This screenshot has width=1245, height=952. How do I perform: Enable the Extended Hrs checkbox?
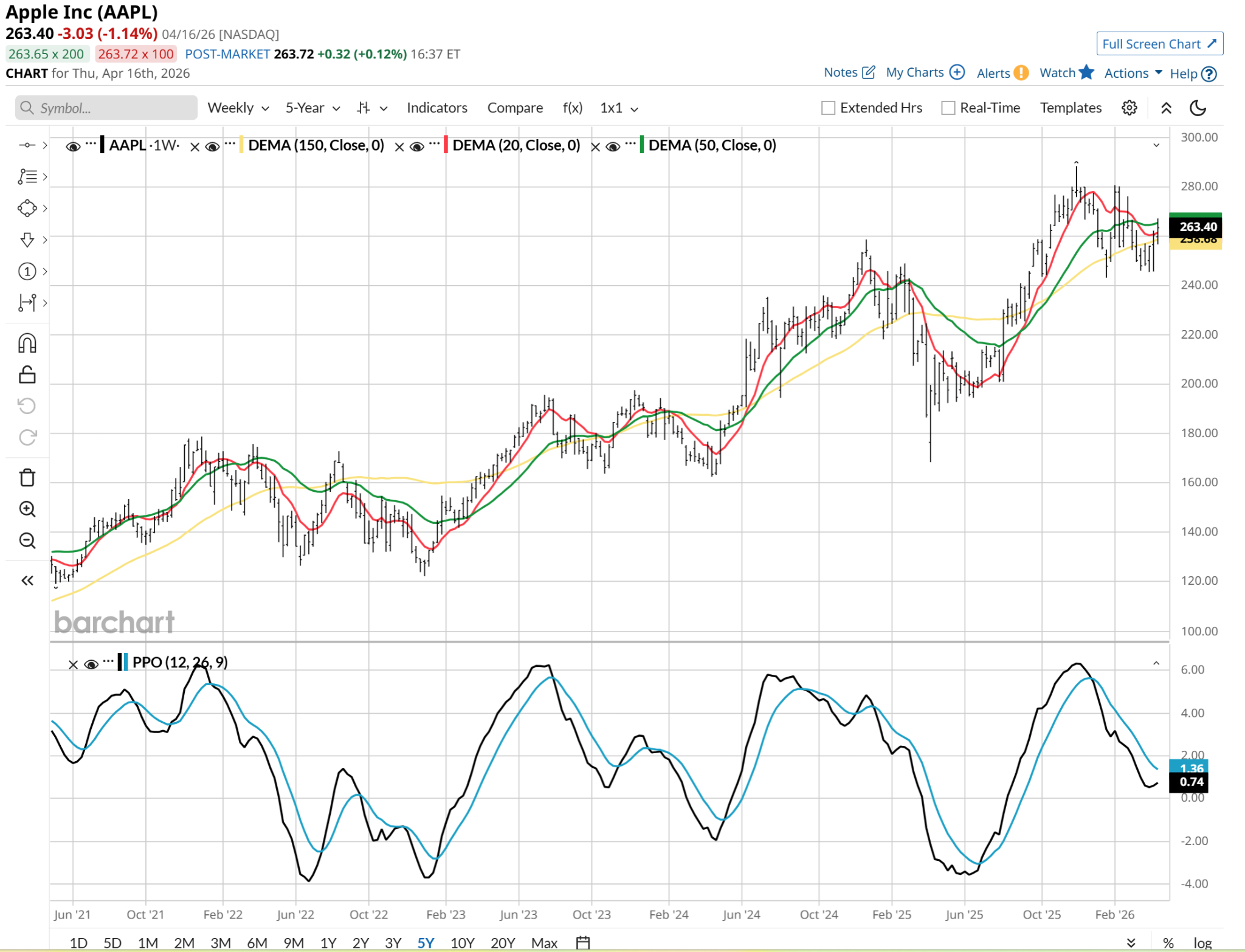(x=828, y=108)
